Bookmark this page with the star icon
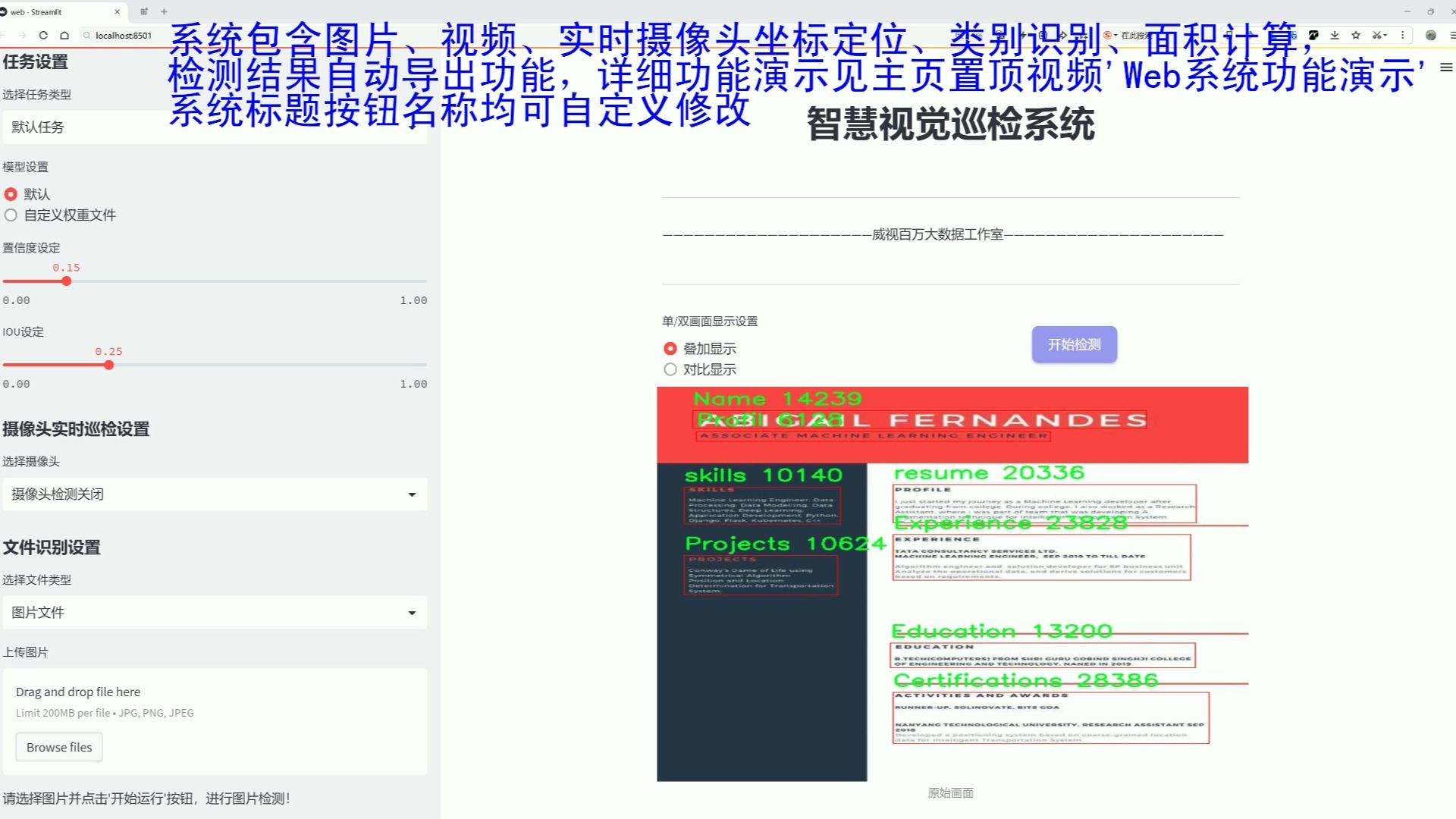 (x=1356, y=35)
